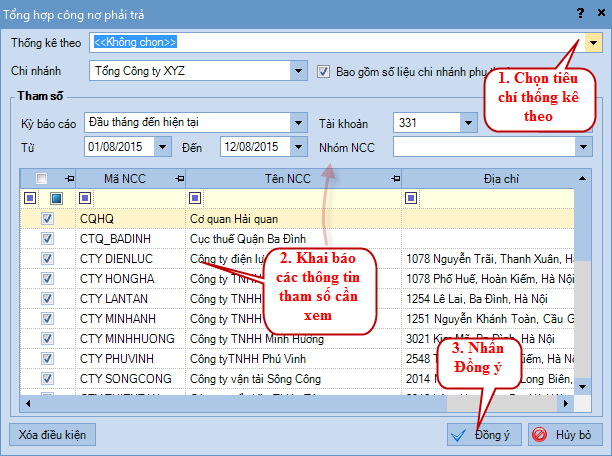
Task: Click the help question mark icon
Action: [580, 11]
